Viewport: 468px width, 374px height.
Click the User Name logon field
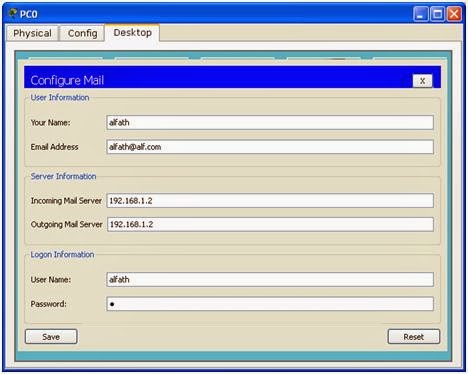[x=270, y=279]
